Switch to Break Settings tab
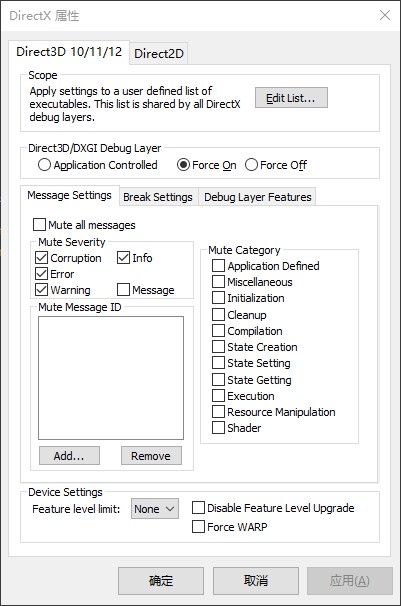The image size is (401, 606). pyautogui.click(x=158, y=197)
